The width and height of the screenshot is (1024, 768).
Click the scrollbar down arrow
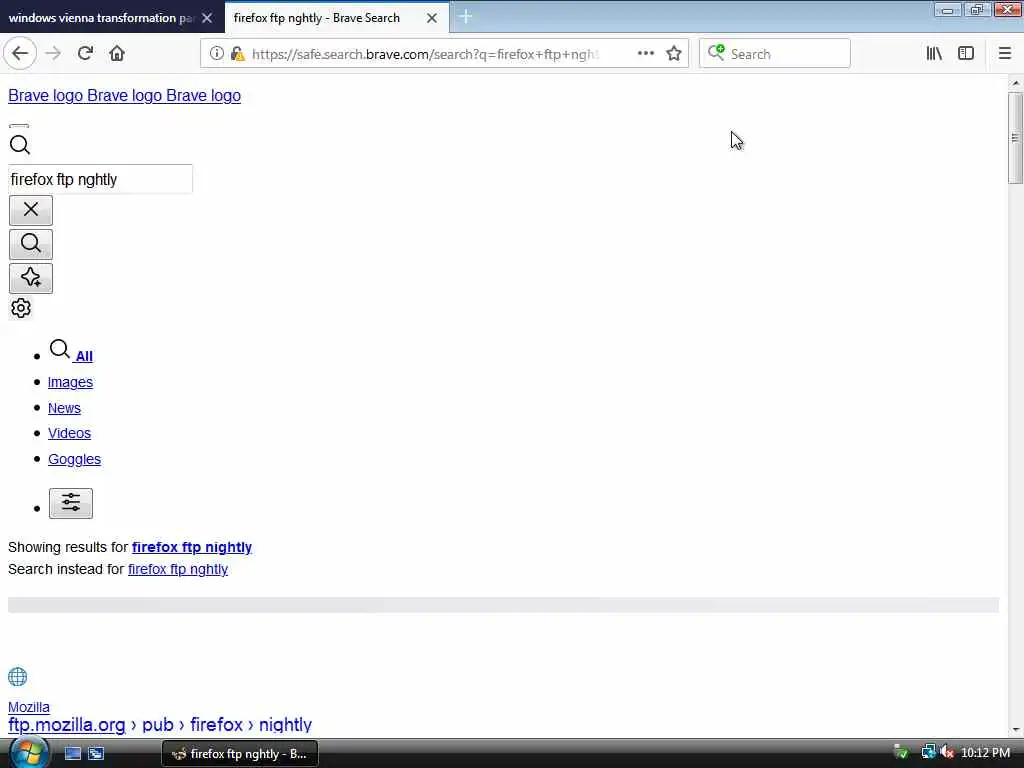click(x=1015, y=729)
